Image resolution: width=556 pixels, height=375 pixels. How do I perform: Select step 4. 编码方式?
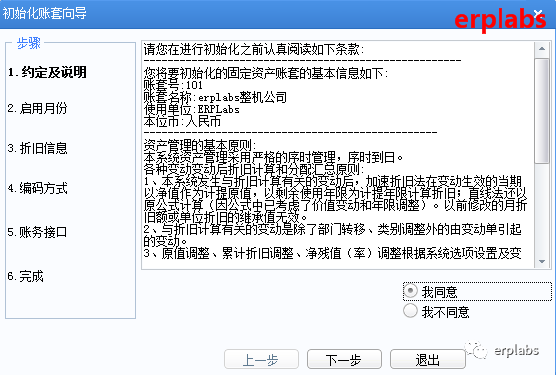pyautogui.click(x=37, y=188)
